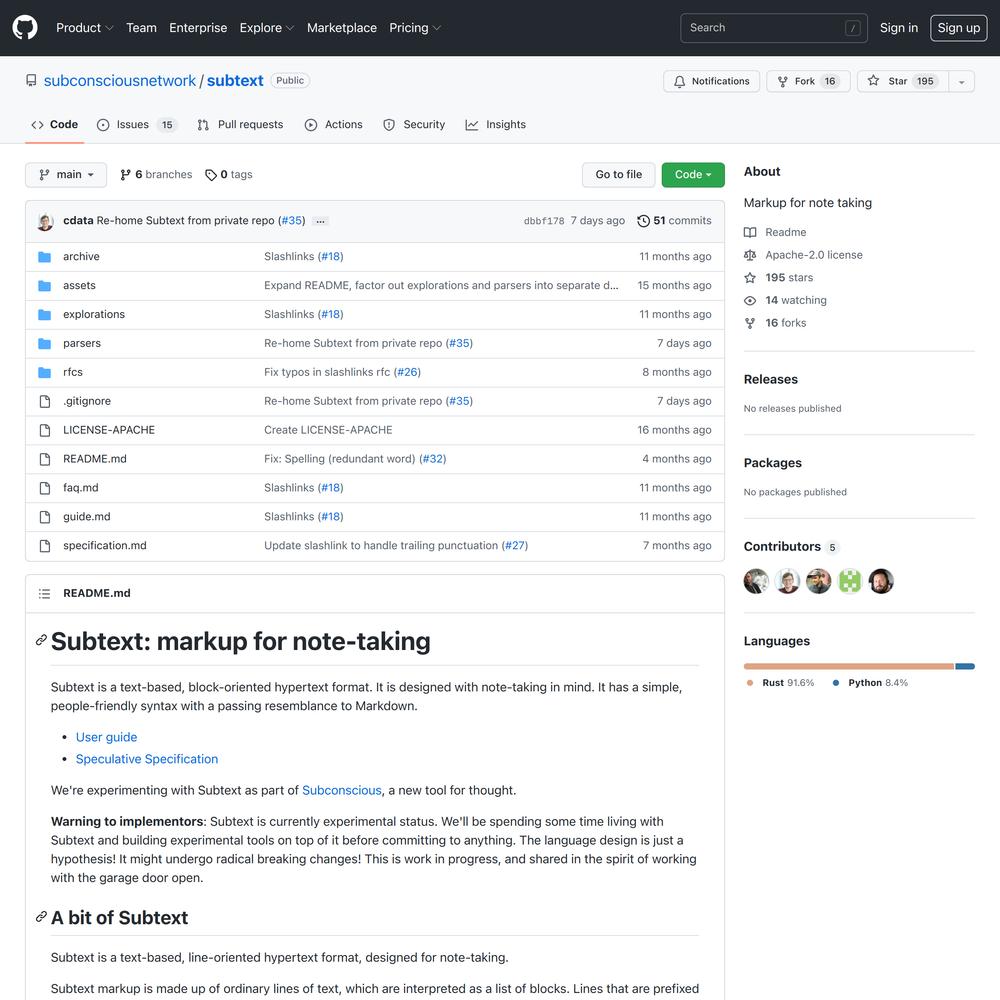The width and height of the screenshot is (1000, 1000).
Task: Click the README.md file icon in list
Action: point(45,459)
